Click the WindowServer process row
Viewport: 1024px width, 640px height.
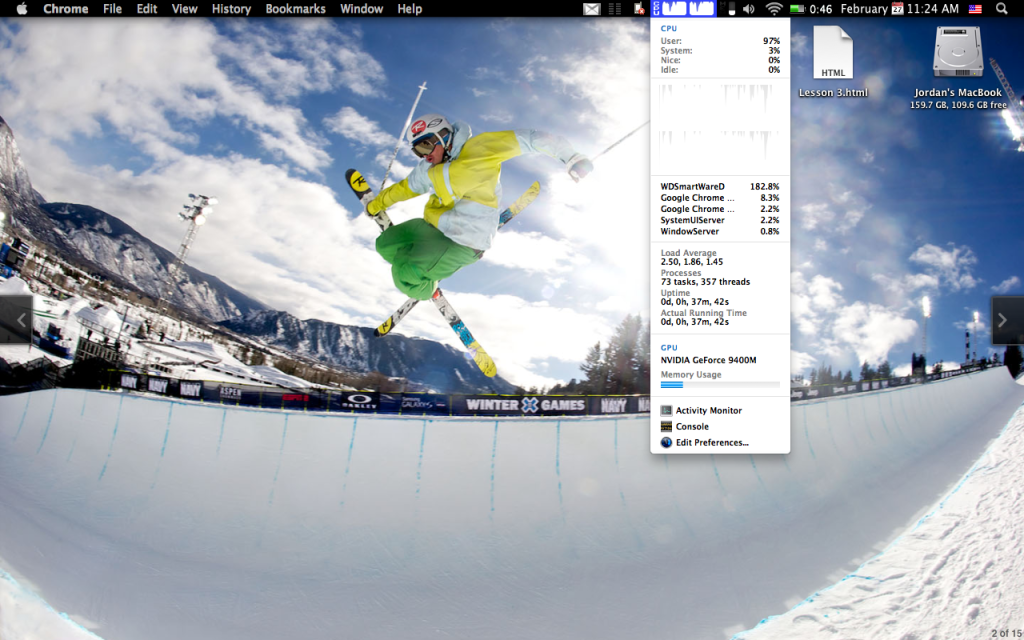click(x=720, y=231)
